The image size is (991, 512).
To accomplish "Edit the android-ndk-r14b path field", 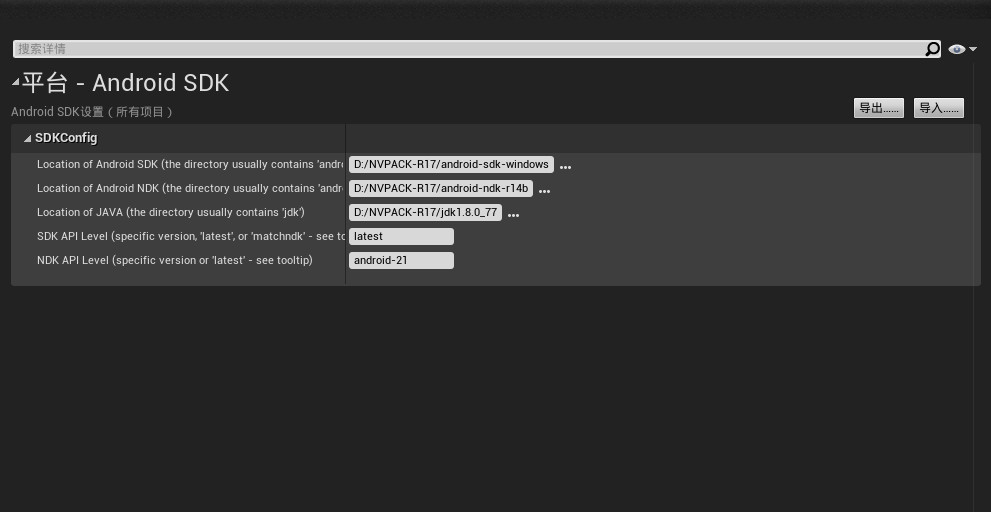I will (x=440, y=188).
